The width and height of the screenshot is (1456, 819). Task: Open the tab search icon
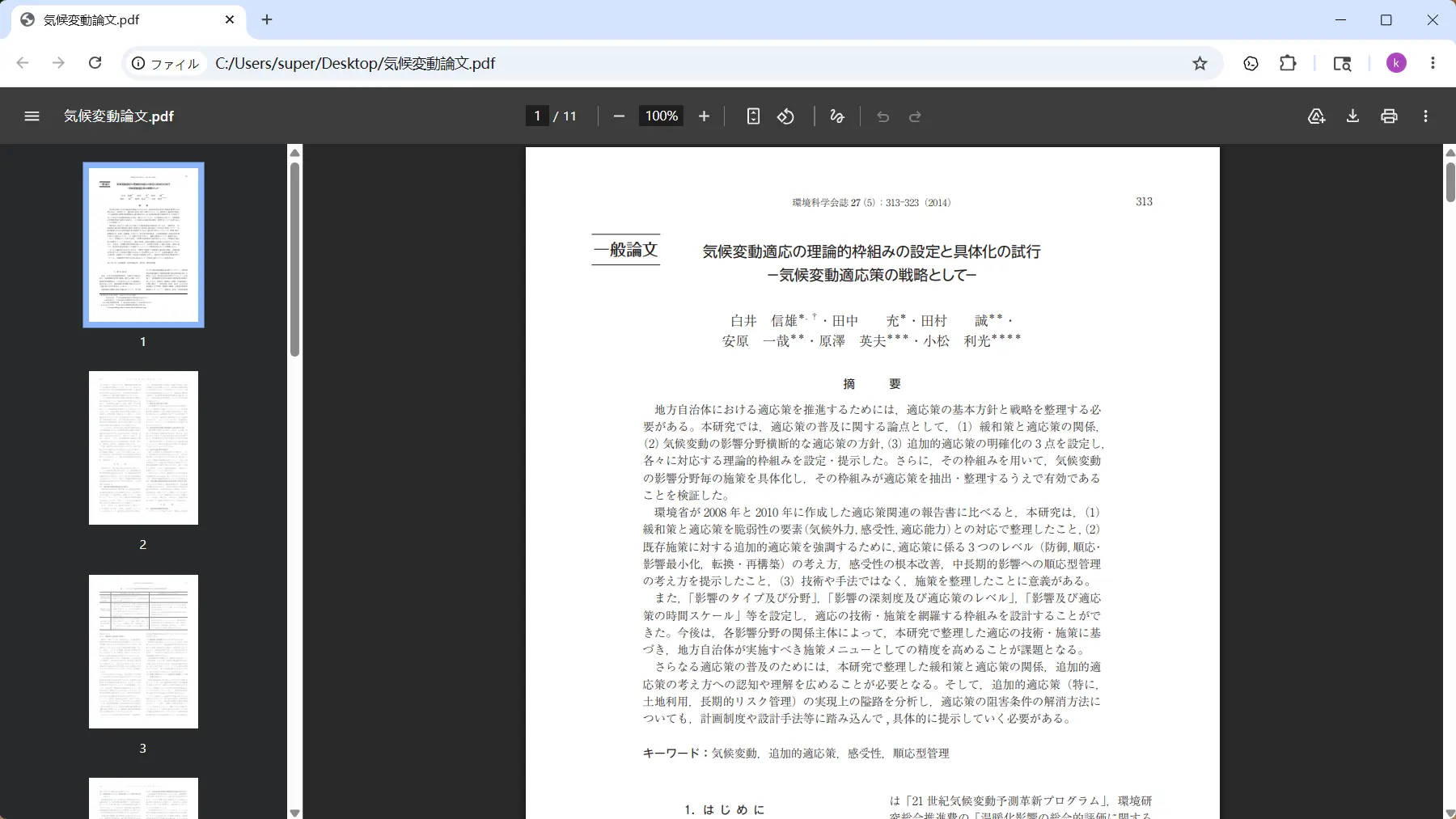click(1342, 63)
